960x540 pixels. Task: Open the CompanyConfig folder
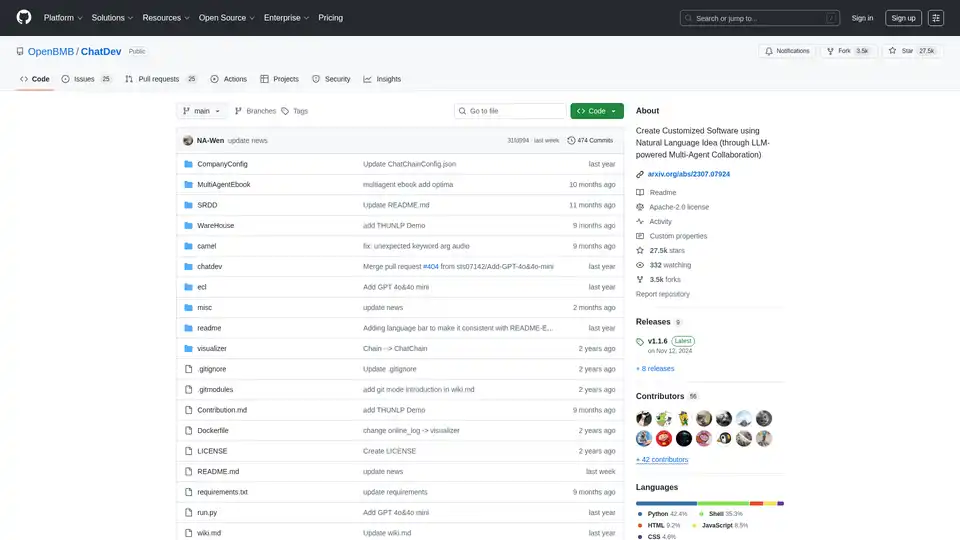coord(222,164)
